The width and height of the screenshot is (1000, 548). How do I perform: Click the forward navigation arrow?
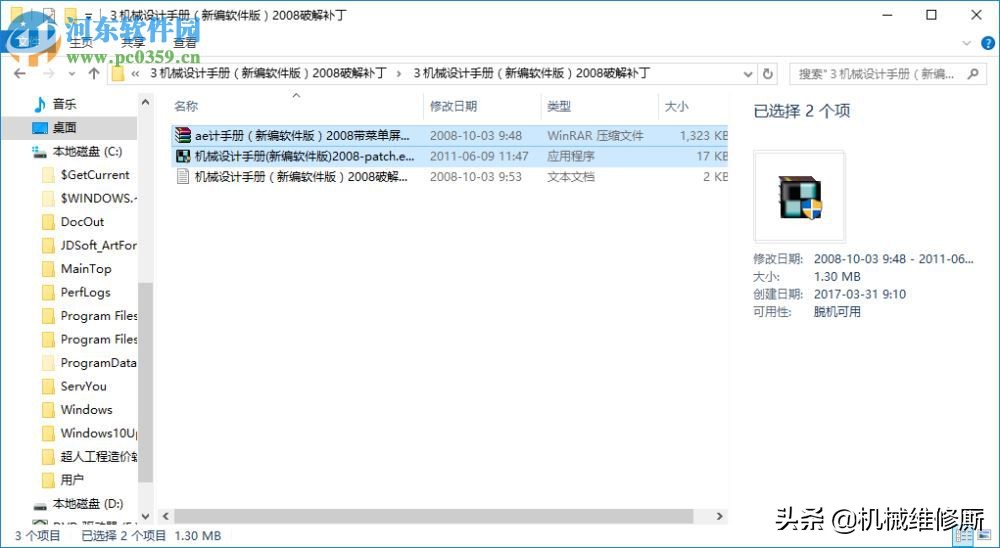tap(48, 73)
